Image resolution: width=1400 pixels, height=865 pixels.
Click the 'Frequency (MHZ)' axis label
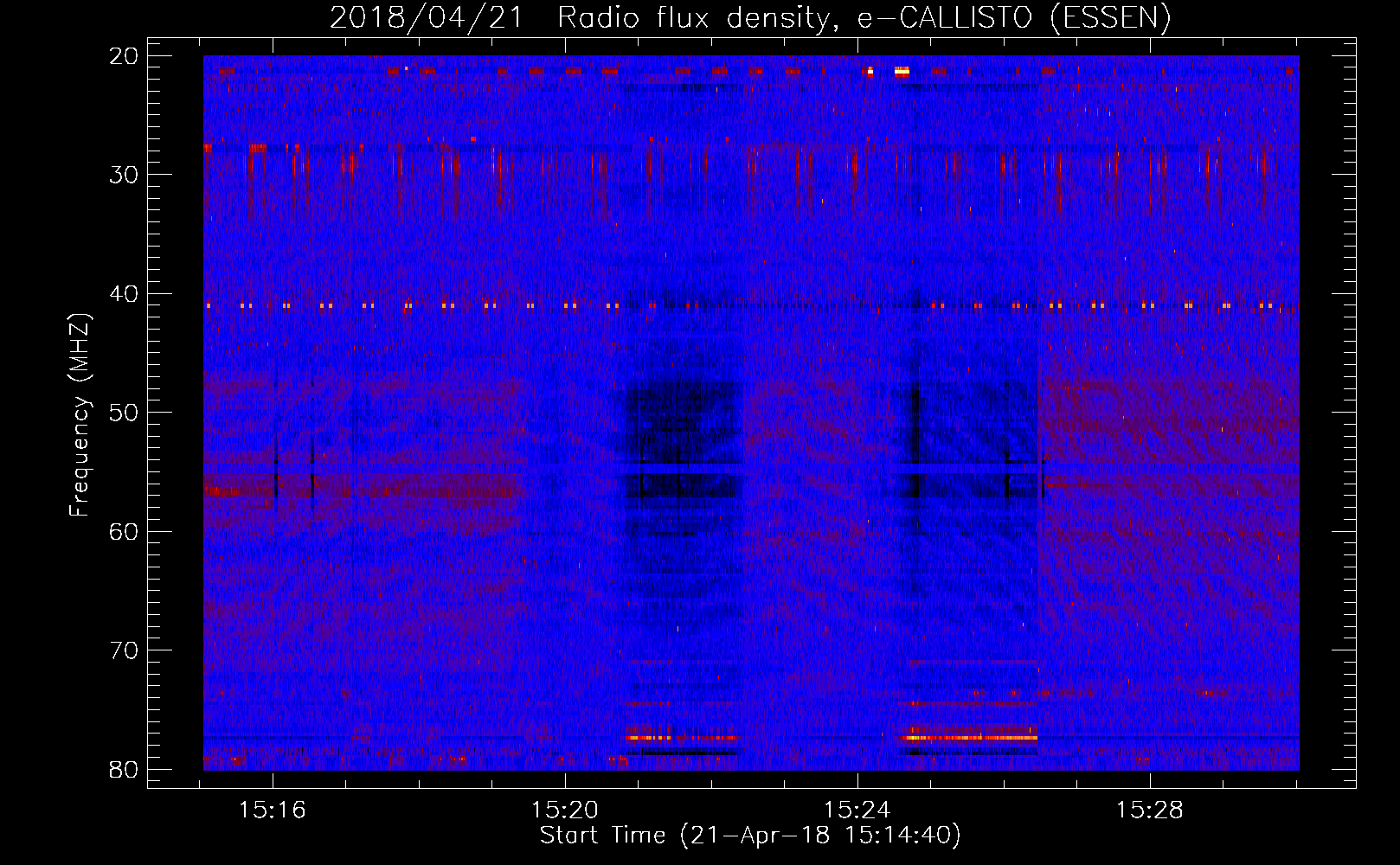(80, 414)
